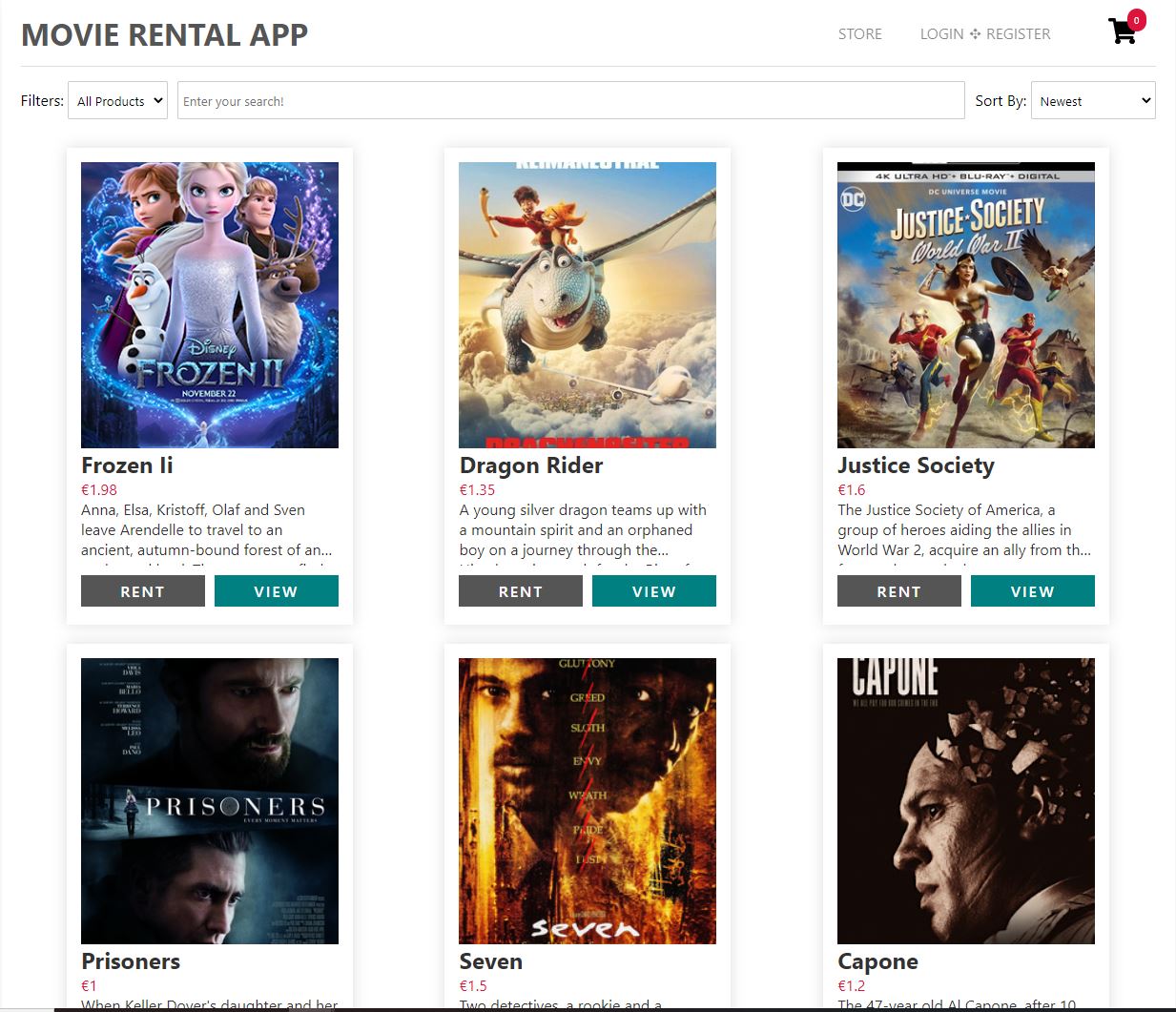Open the Capone movie poster
Image resolution: width=1176 pixels, height=1012 pixels.
[965, 800]
